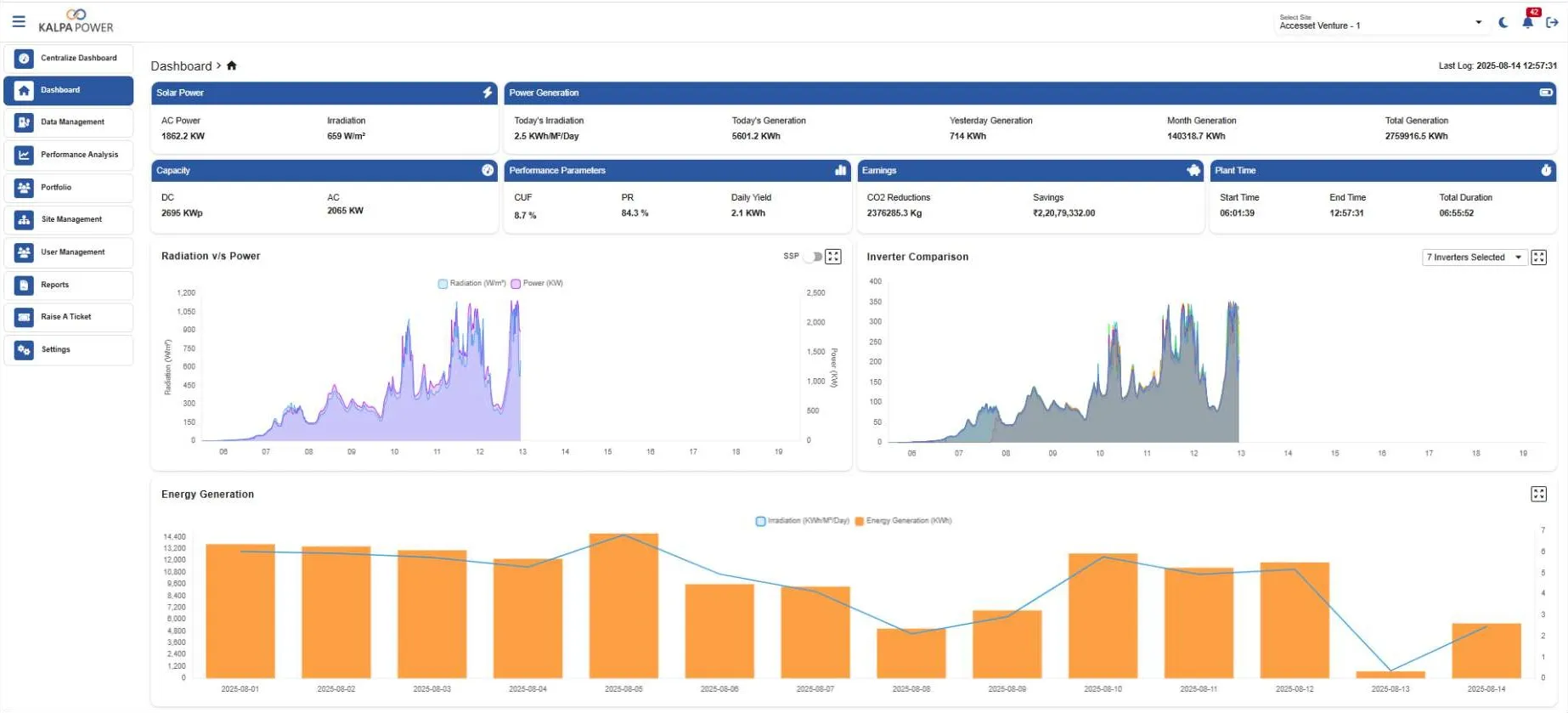The height and width of the screenshot is (713, 1568).
Task: Click the Raise A Ticket icon
Action: tap(24, 317)
